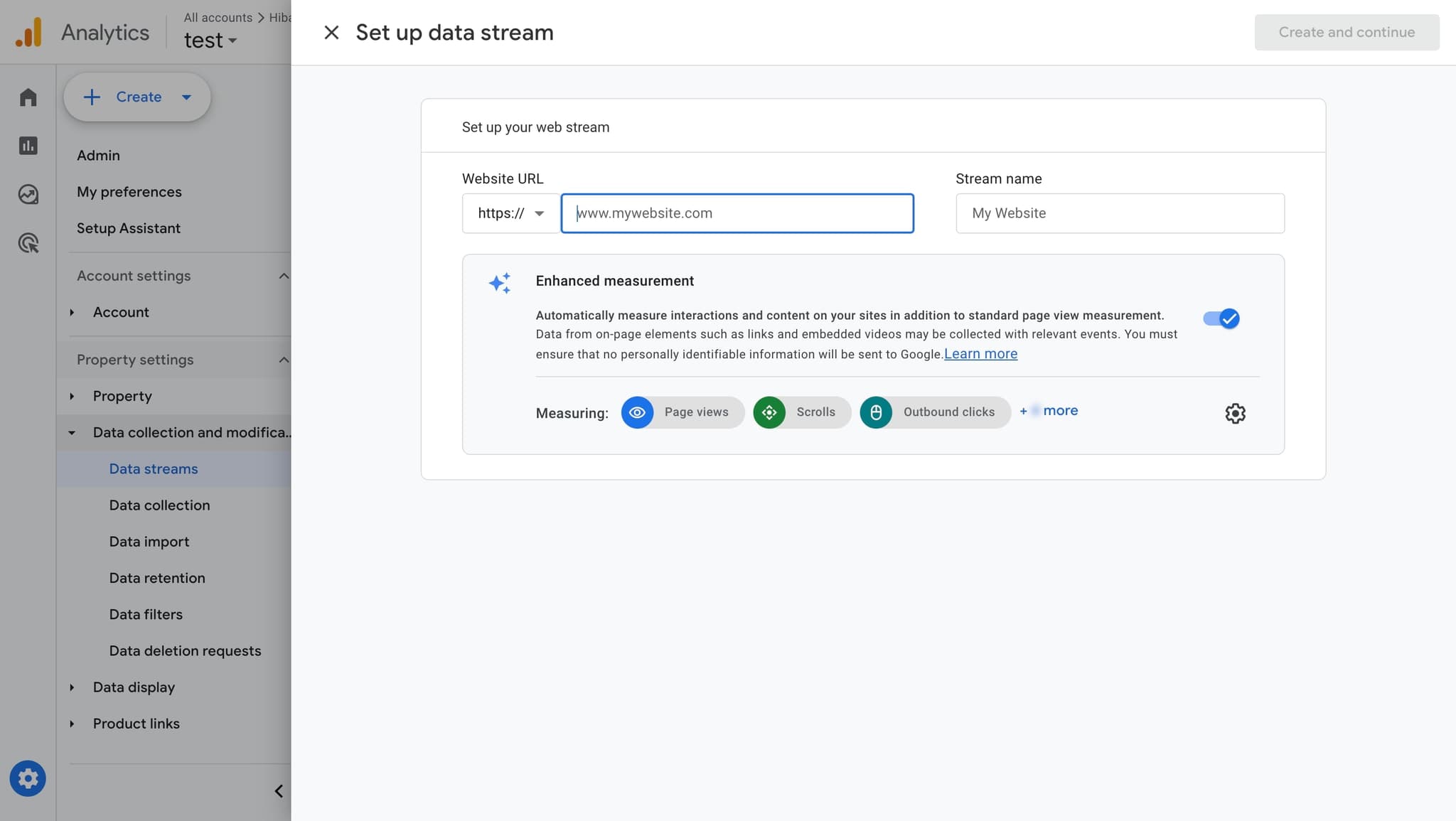Select Data retention in the sidebar
This screenshot has width=1456, height=821.
tap(157, 578)
